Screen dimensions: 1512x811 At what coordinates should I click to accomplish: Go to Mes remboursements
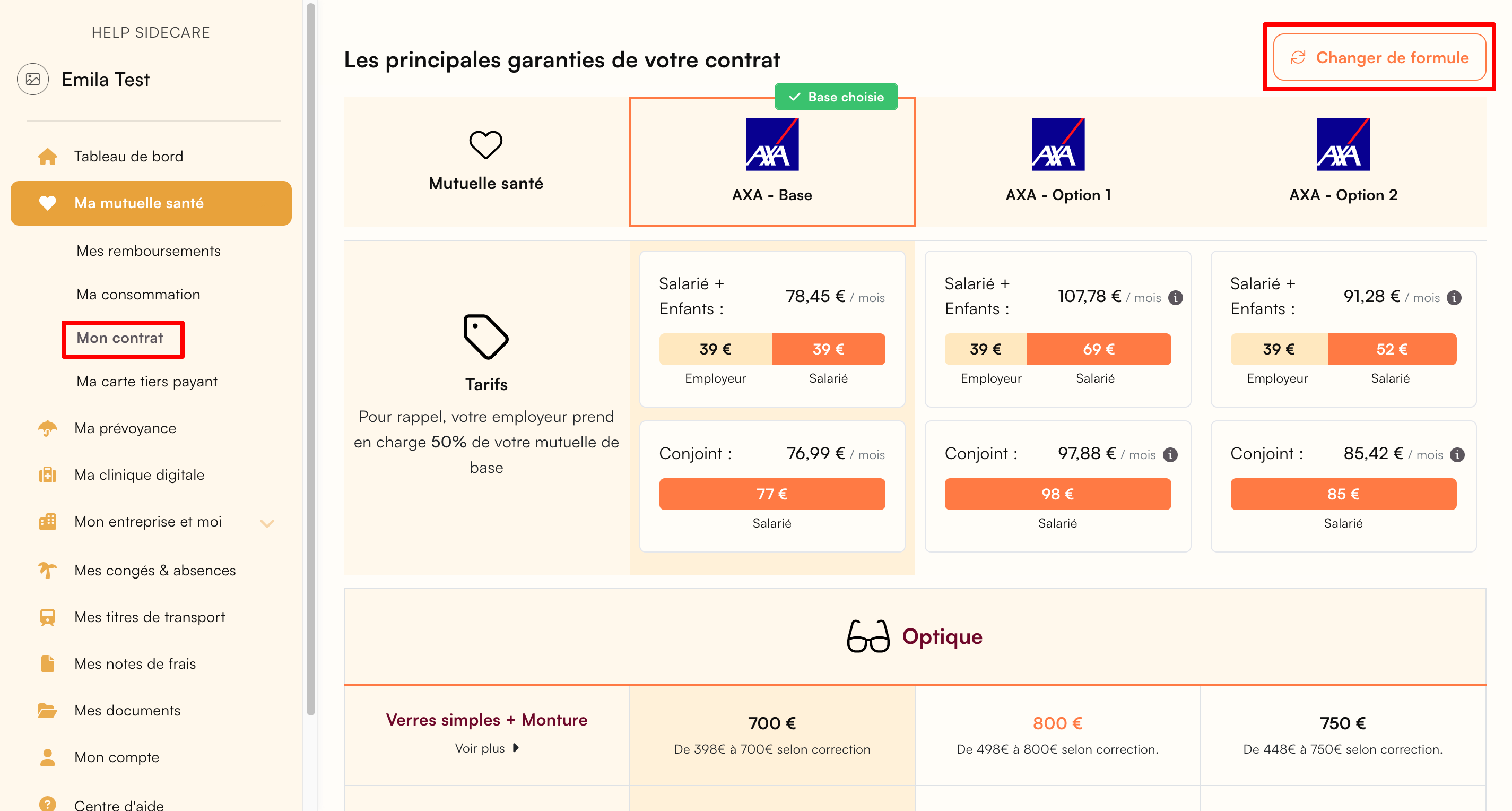149,251
